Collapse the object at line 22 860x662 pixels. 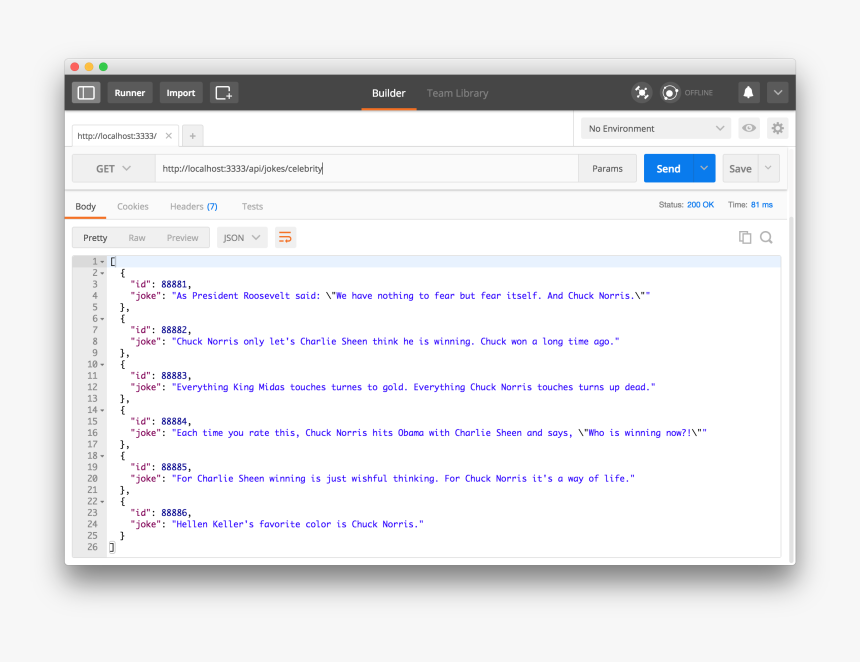102,501
